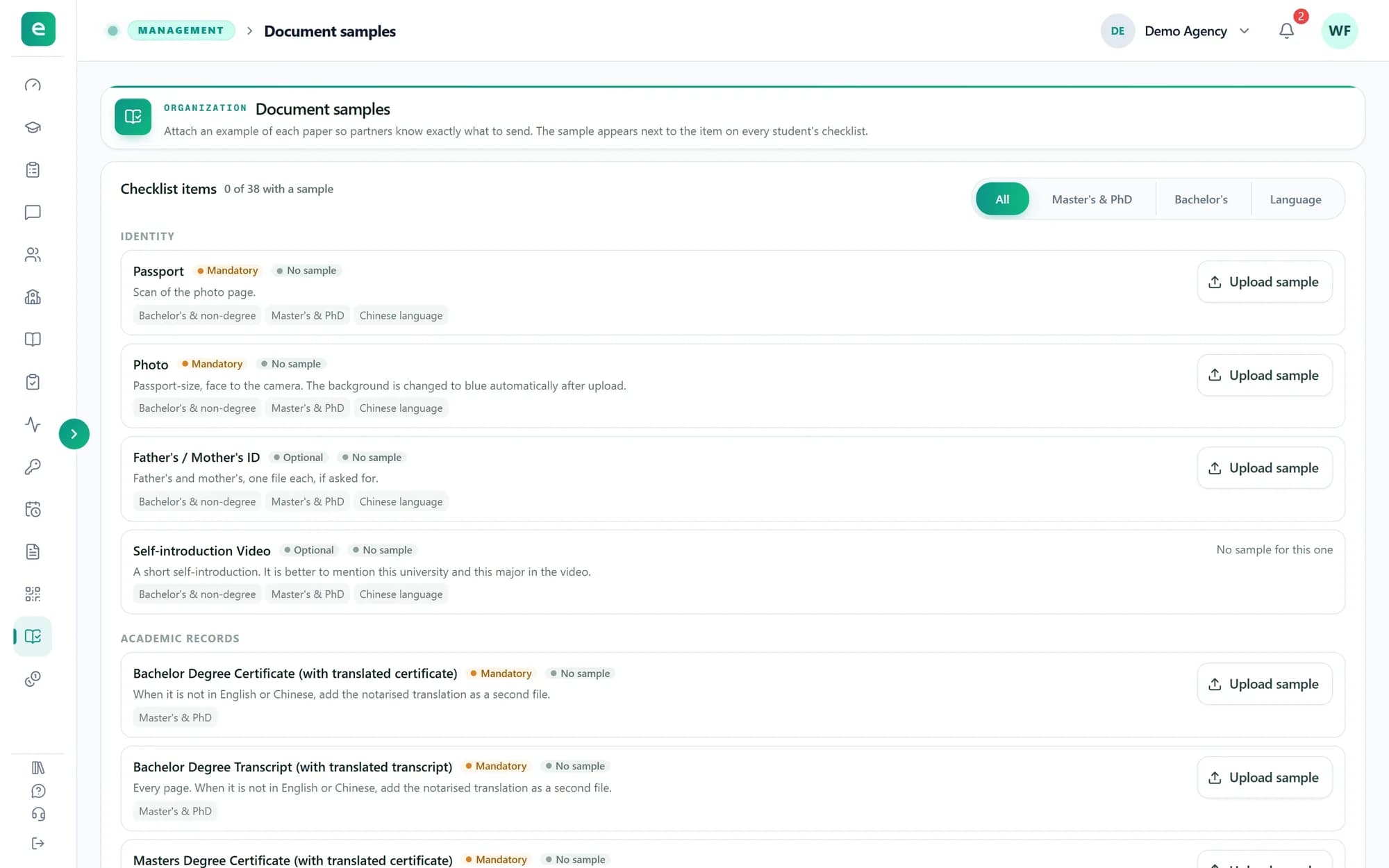The image size is (1389, 868).
Task: Open the help question mark icon
Action: [x=38, y=791]
